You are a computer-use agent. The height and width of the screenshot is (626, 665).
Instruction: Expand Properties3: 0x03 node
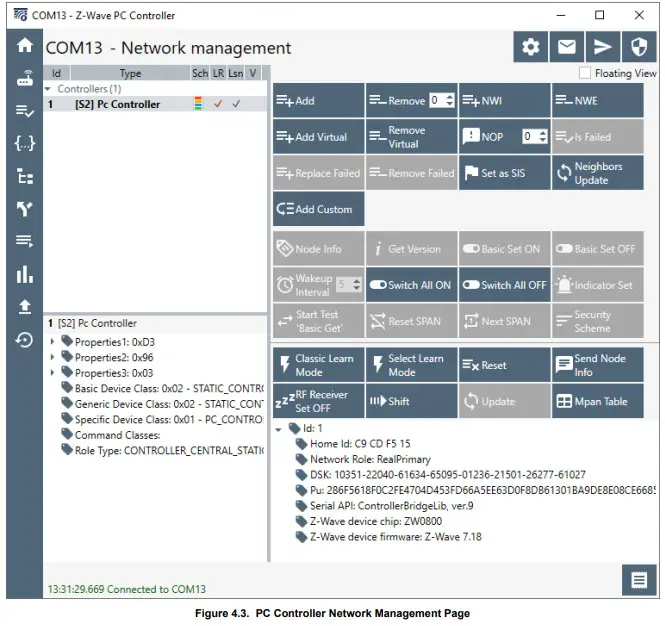coord(52,372)
